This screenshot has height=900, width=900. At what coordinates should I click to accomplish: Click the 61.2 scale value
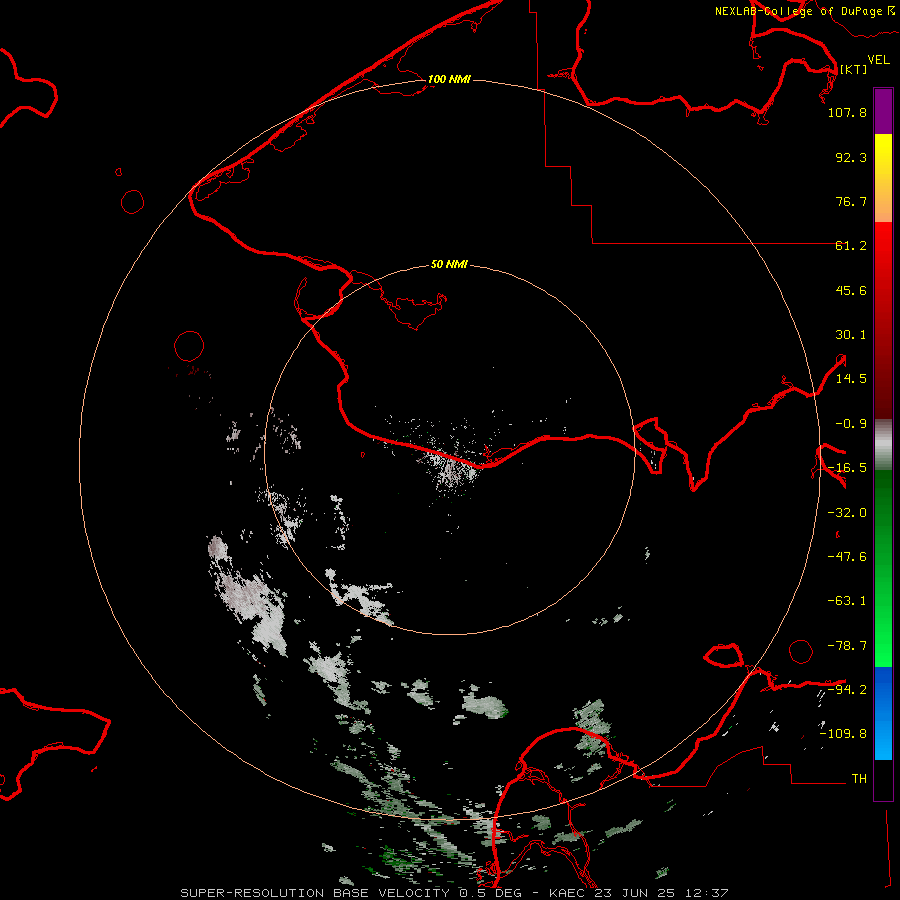pyautogui.click(x=851, y=246)
